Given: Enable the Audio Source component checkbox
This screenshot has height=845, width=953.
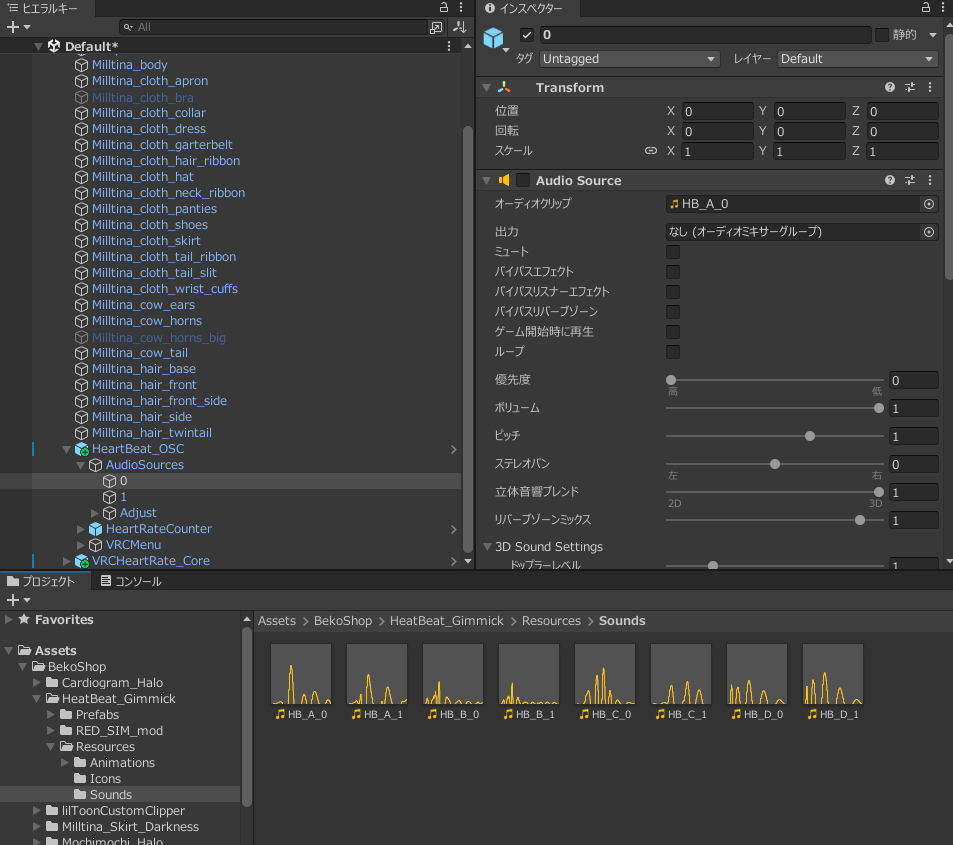Looking at the screenshot, I should click(x=523, y=181).
